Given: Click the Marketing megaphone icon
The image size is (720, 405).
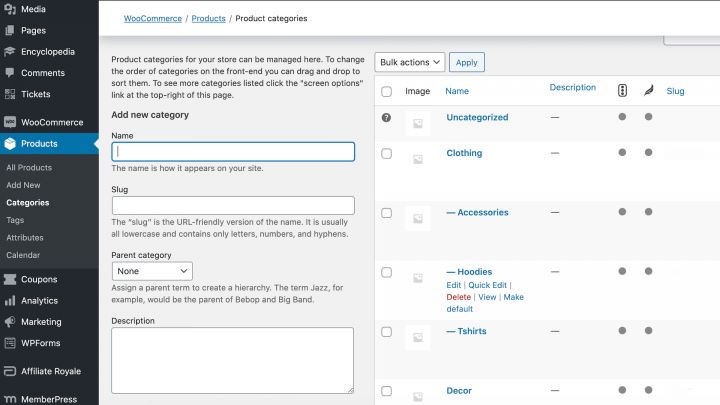Looking at the screenshot, I should point(10,322).
